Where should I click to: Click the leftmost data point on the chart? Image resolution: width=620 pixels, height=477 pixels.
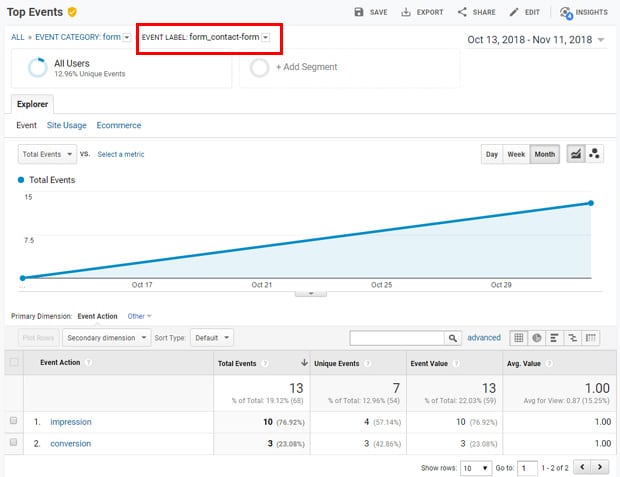click(23, 278)
